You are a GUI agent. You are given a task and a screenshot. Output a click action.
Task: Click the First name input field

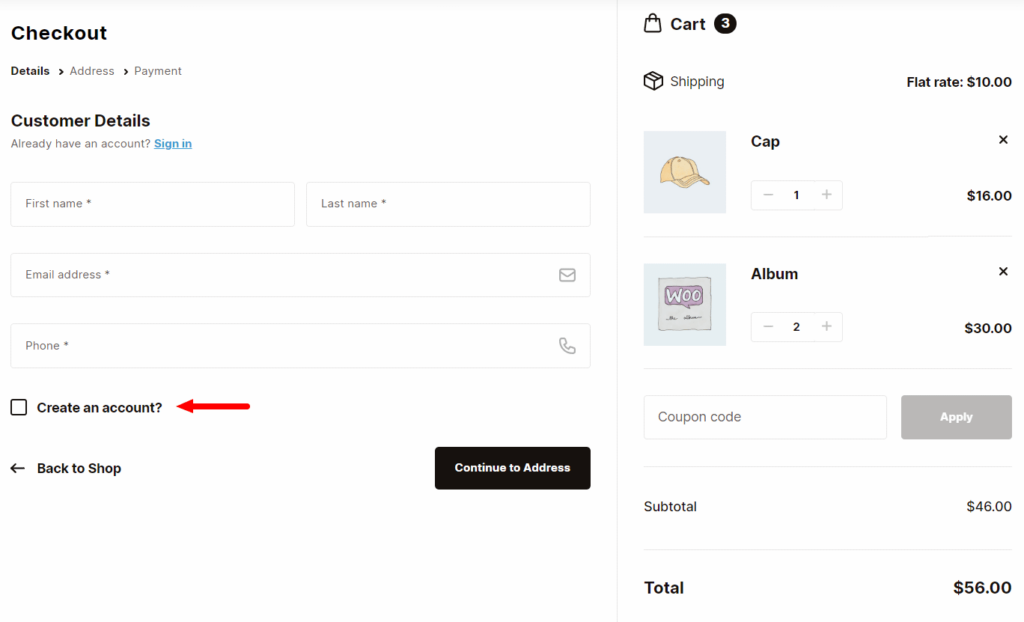tap(152, 204)
